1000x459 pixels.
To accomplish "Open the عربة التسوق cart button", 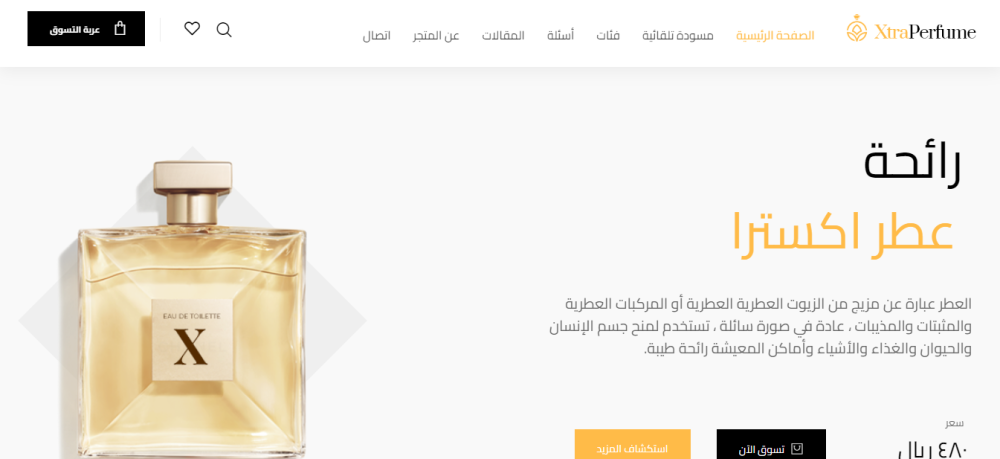I will [x=86, y=29].
